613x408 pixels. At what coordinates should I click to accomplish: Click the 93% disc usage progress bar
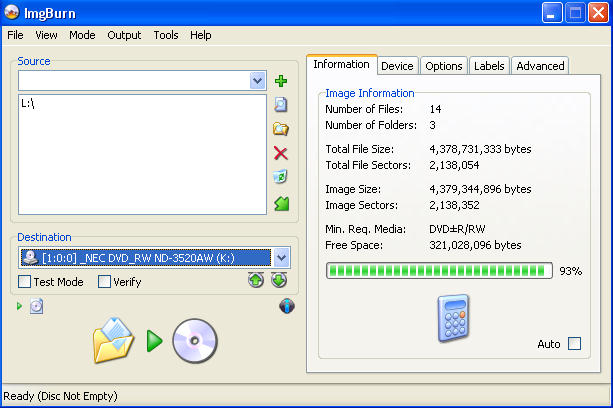[439, 270]
